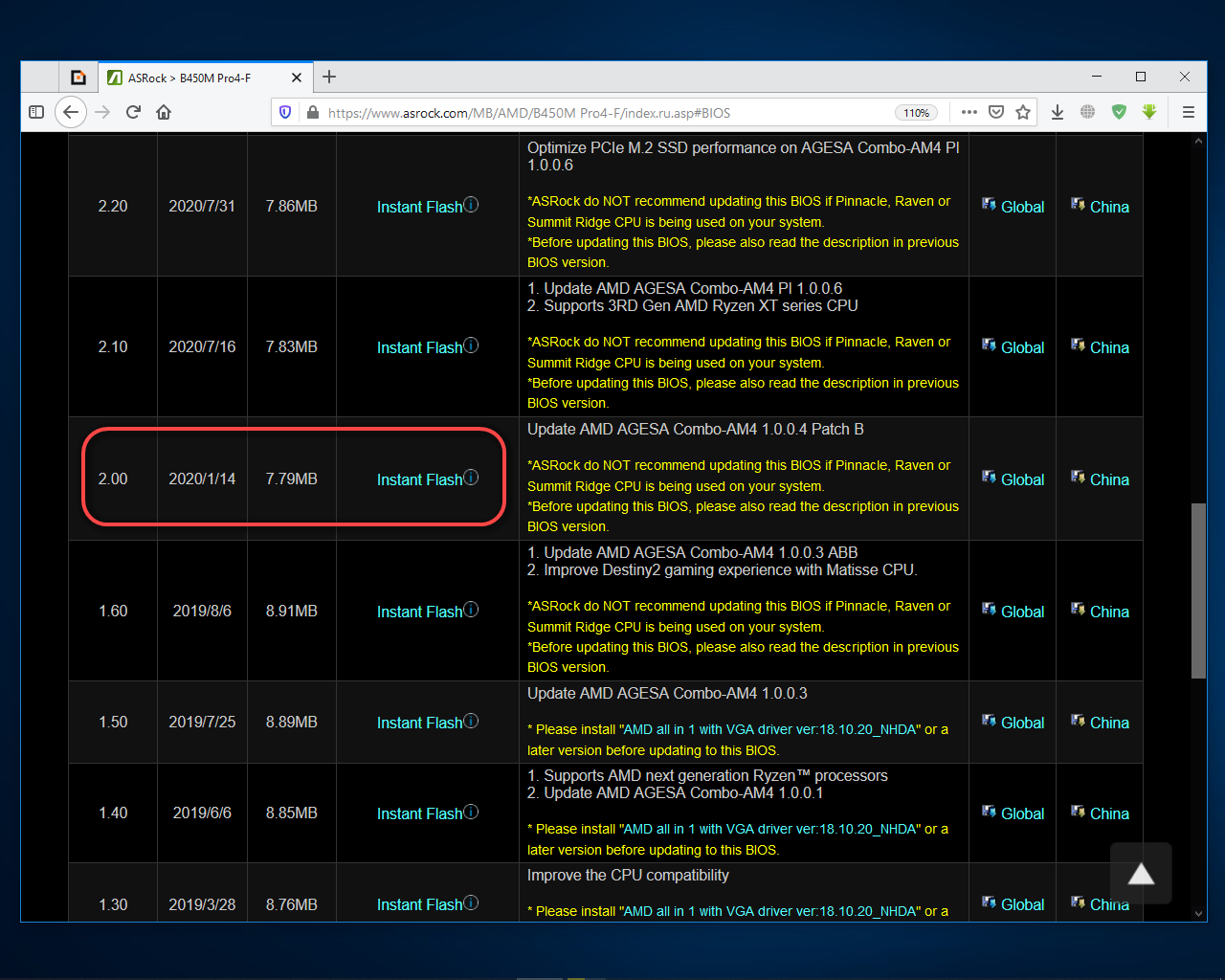Viewport: 1225px width, 980px height.
Task: Open a new tab with the plus button
Action: coord(329,77)
